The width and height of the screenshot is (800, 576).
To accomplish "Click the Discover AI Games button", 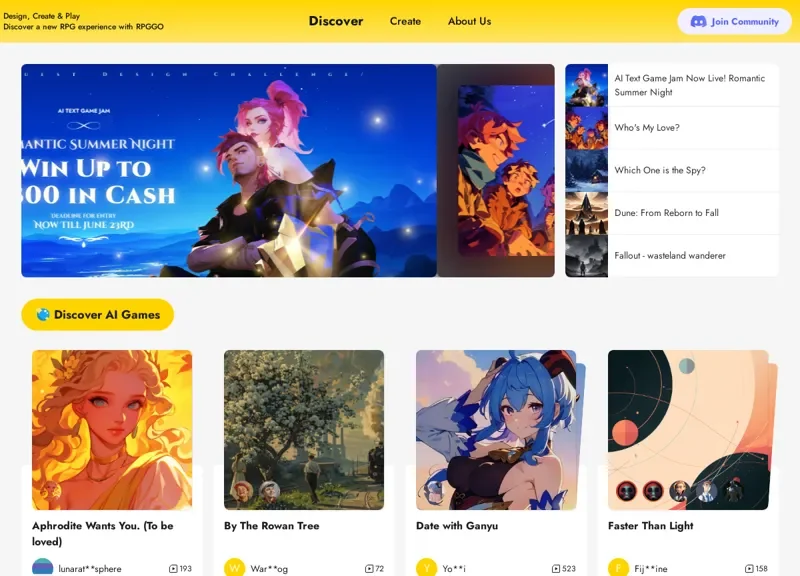I will [97, 314].
